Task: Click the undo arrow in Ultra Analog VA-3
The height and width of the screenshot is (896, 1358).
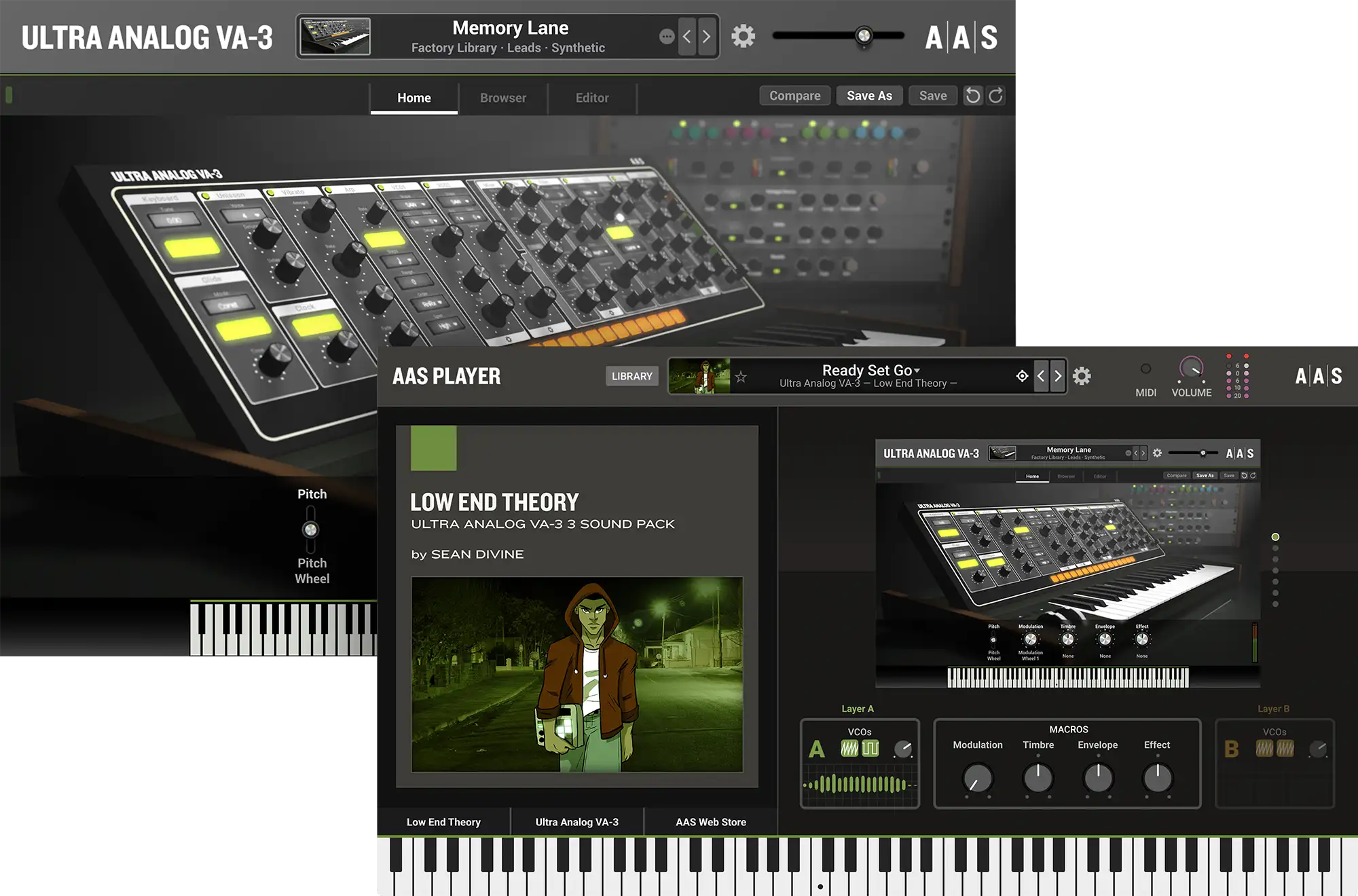Action: click(x=973, y=96)
